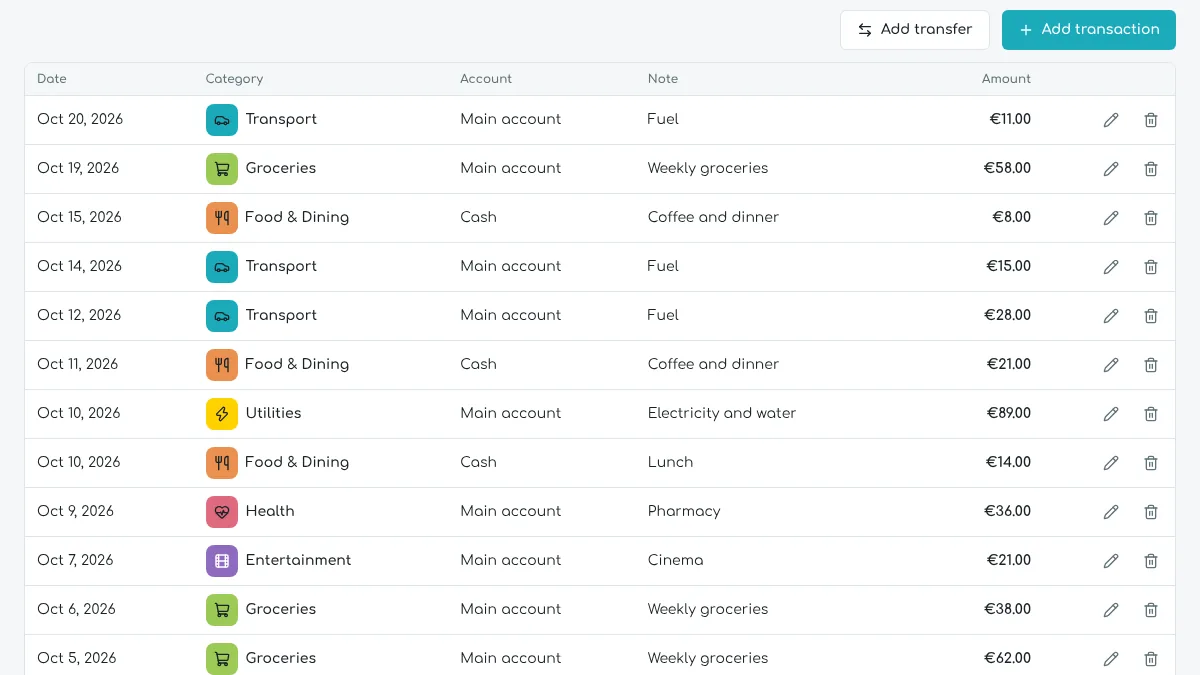Click the Account column header
The image size is (1200, 675).
point(486,79)
